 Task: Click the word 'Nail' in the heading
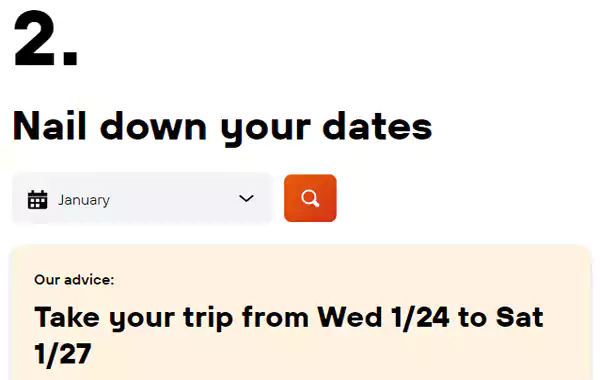(x=50, y=126)
